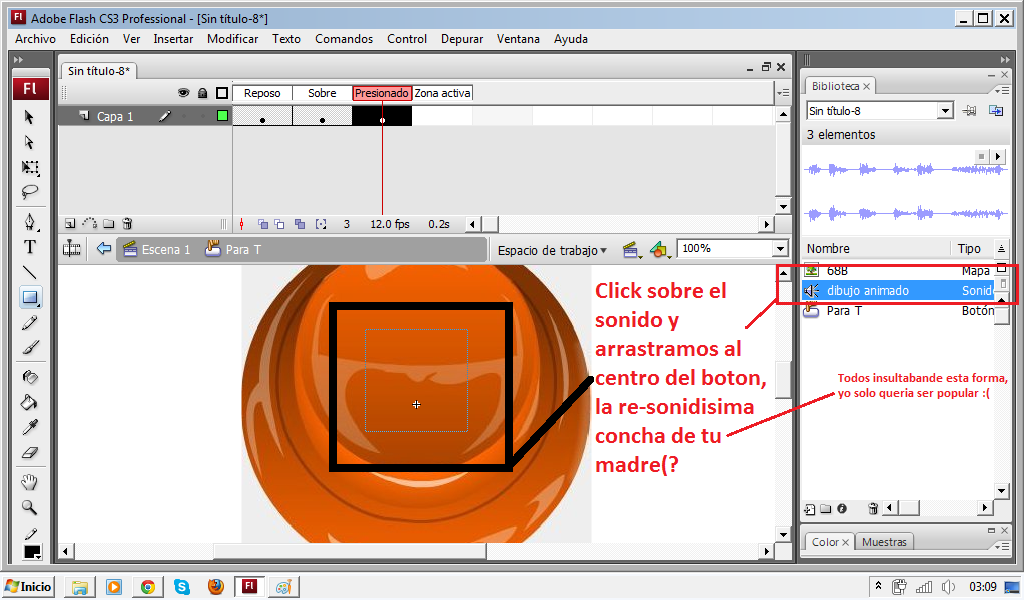1024x600 pixels.
Task: Expand Espacio de trabajo menu
Action: 552,250
